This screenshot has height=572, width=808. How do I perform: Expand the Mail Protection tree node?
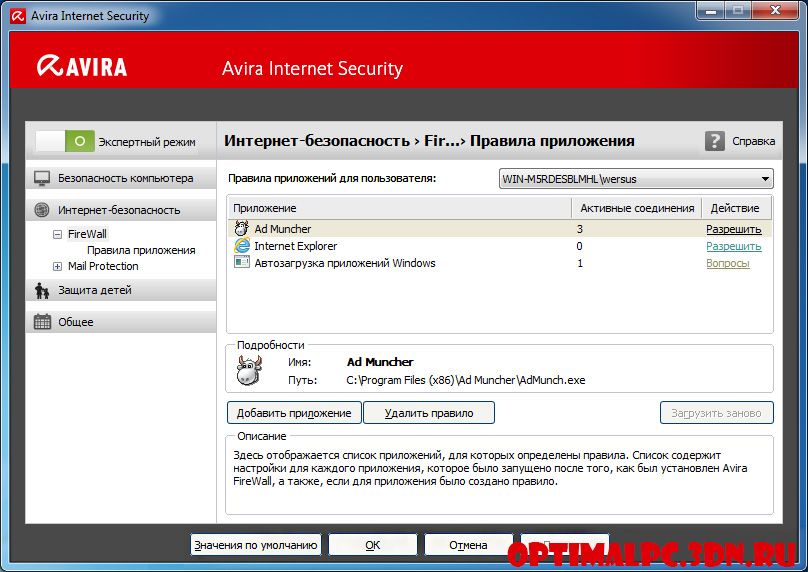point(57,266)
